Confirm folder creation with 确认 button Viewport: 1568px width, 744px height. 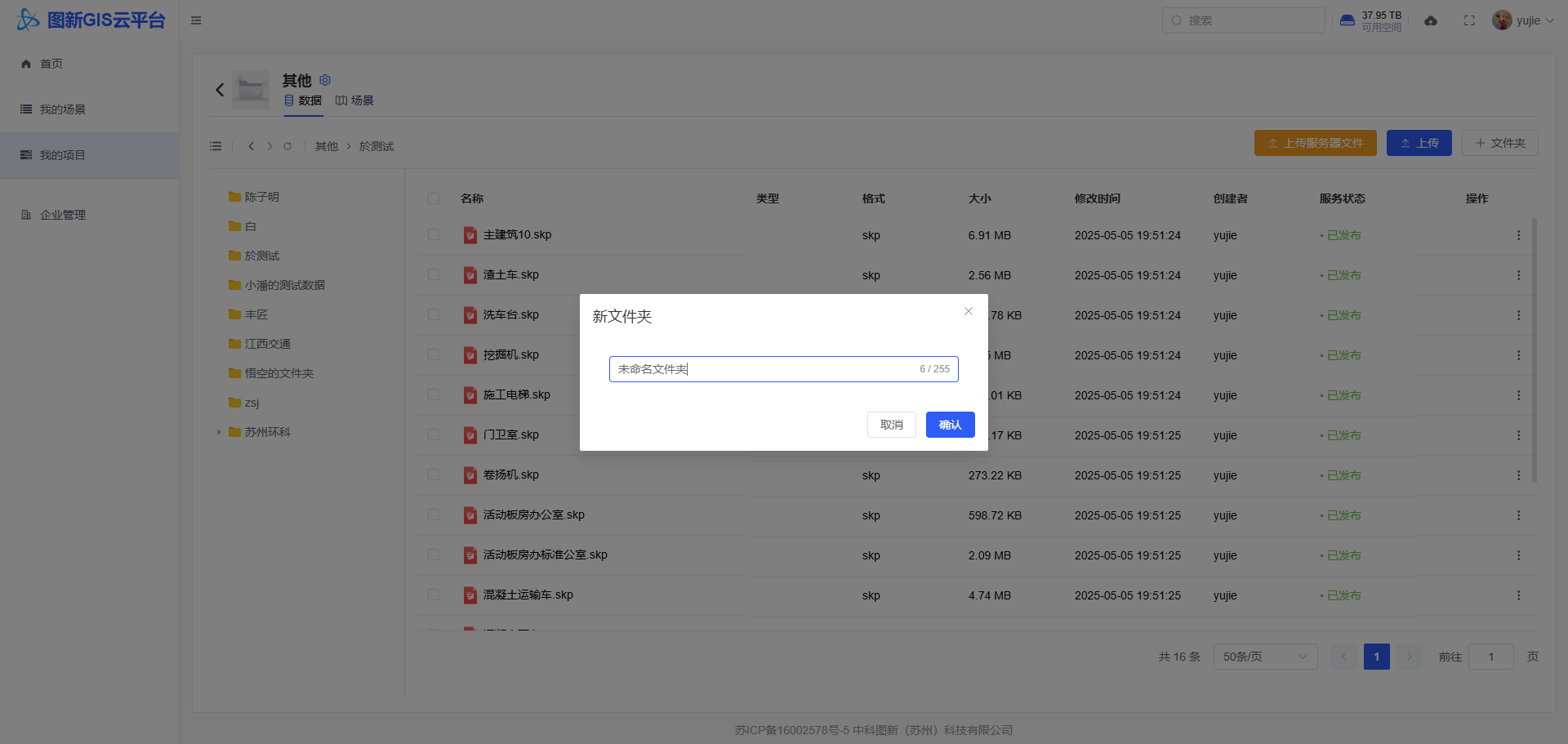950,425
